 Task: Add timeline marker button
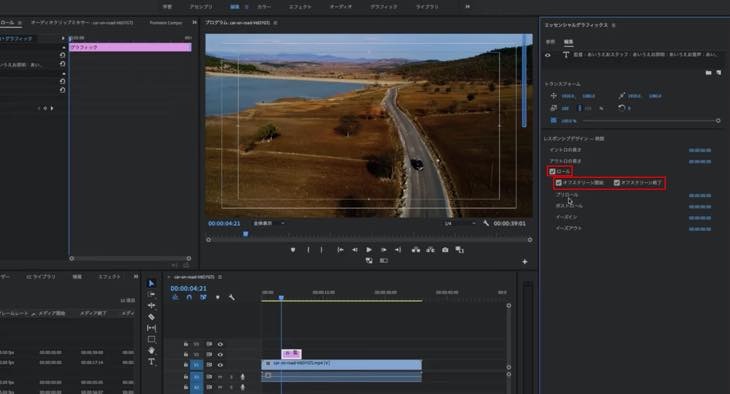point(217,297)
